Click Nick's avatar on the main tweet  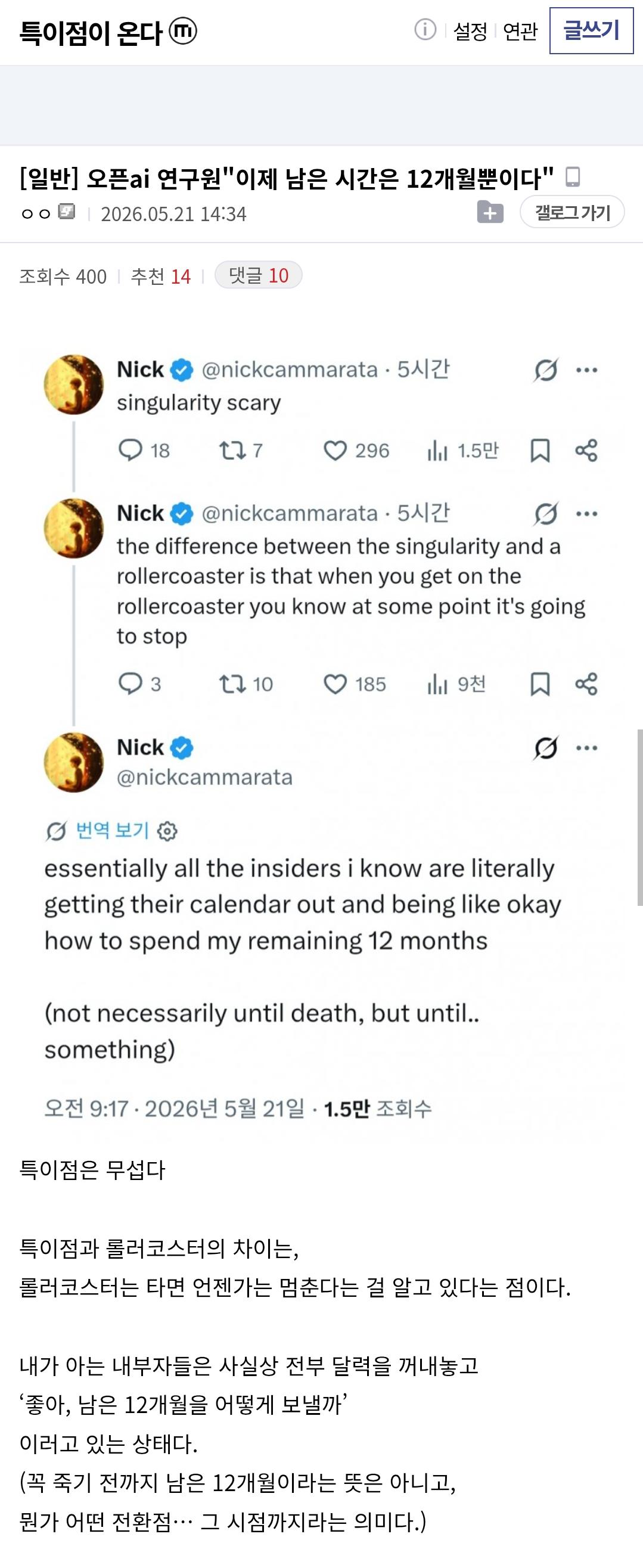click(x=74, y=762)
